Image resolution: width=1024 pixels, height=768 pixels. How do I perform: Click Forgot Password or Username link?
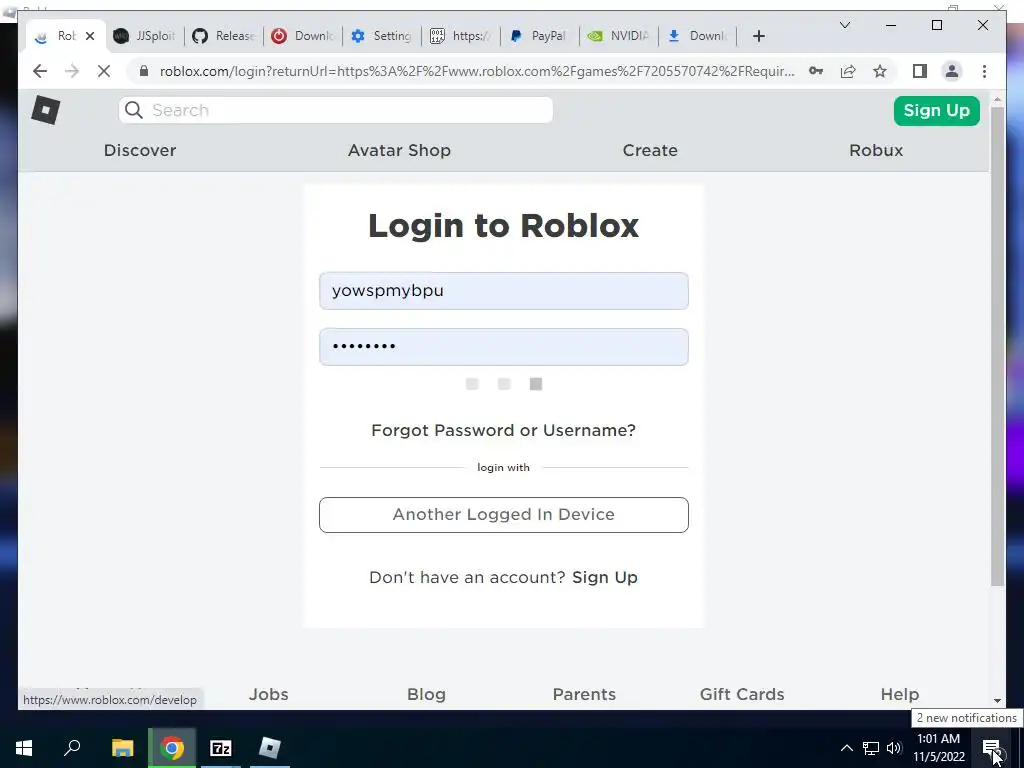504,430
